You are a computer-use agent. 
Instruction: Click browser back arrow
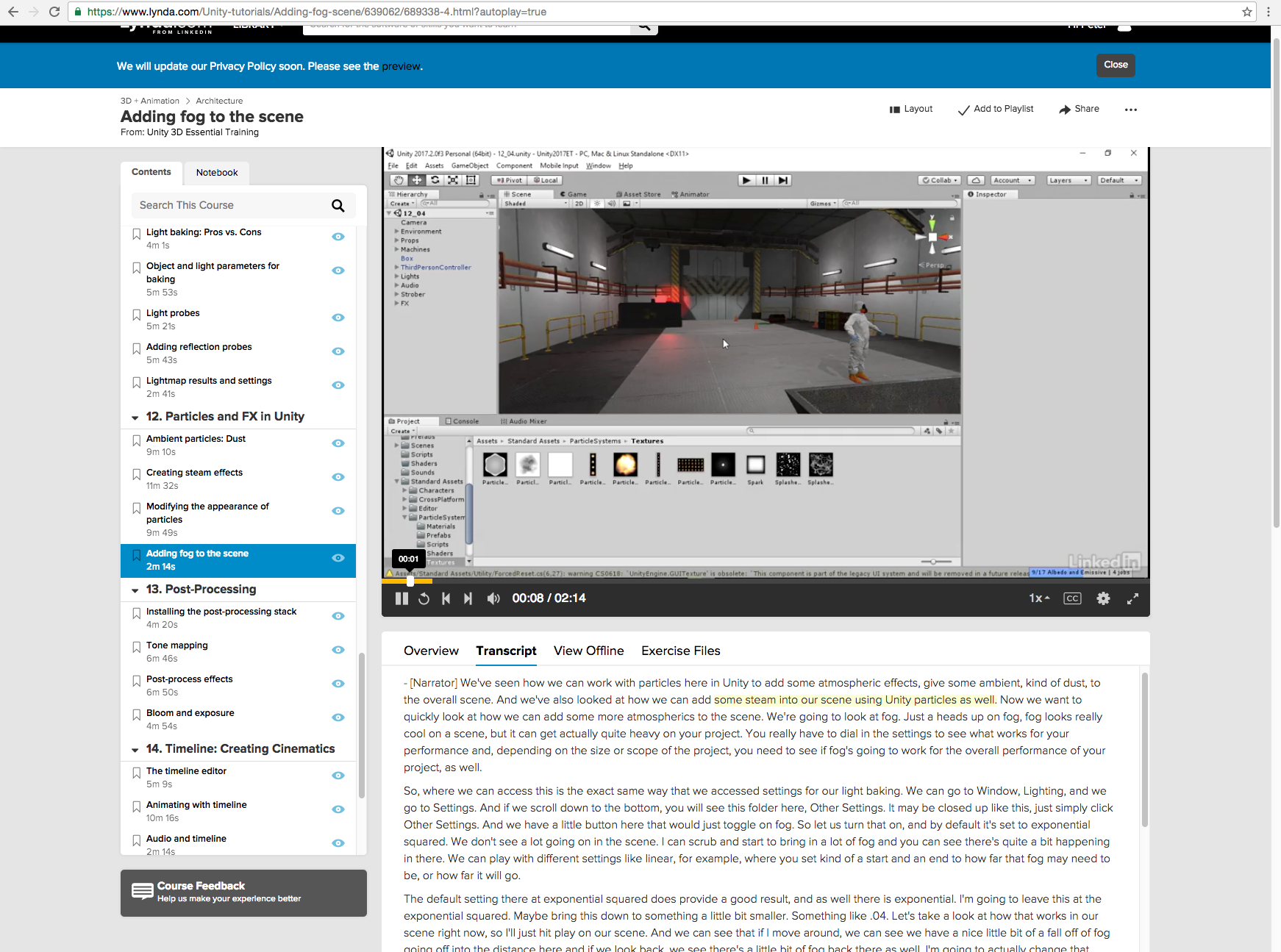pos(13,12)
